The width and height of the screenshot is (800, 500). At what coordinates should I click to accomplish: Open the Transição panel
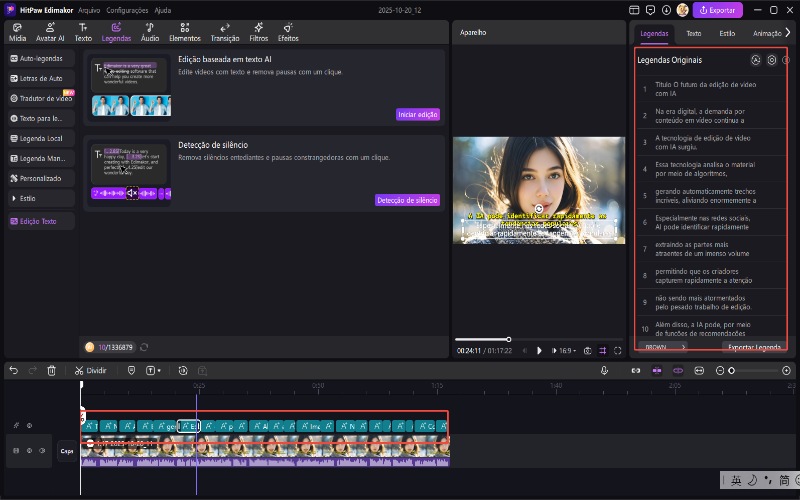coord(224,32)
